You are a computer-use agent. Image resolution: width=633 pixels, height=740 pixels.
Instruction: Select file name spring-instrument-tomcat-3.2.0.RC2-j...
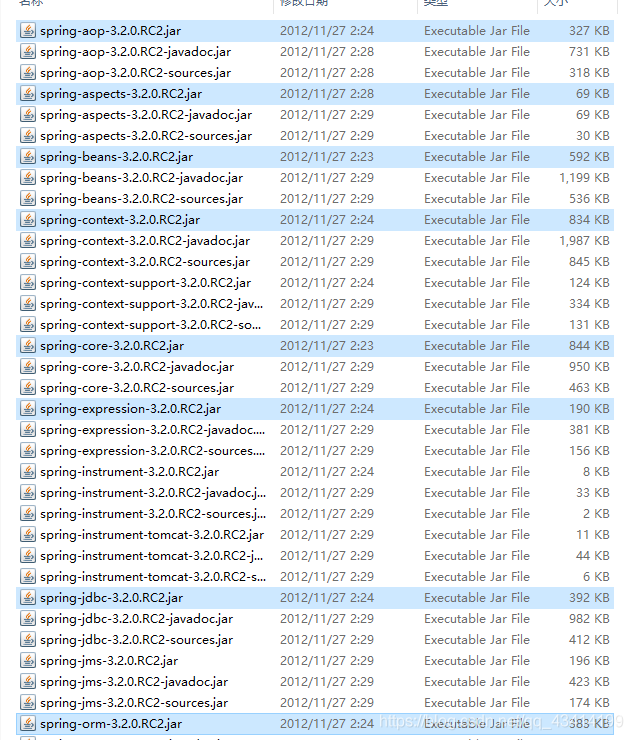click(152, 556)
